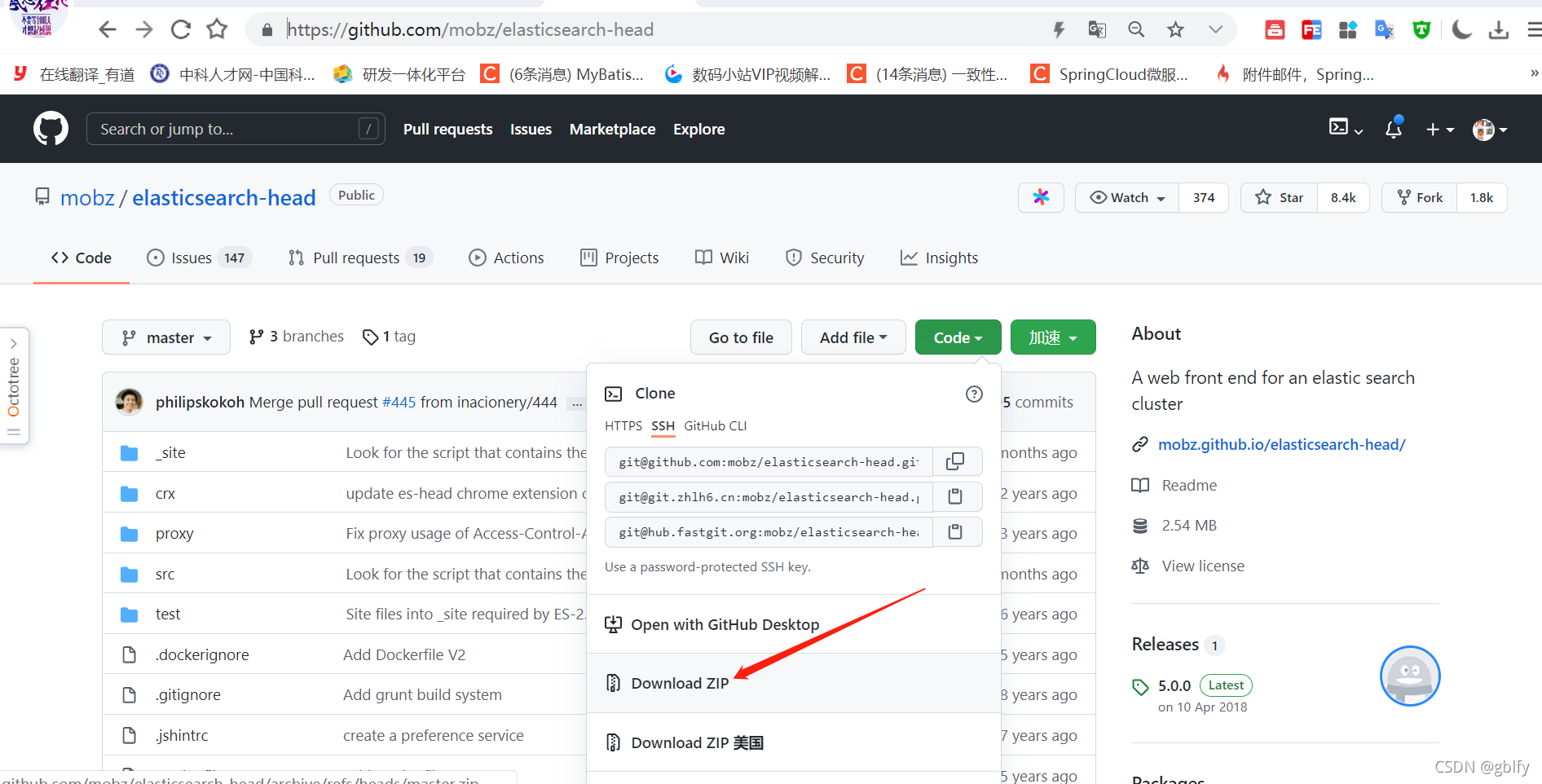The width and height of the screenshot is (1542, 784).
Task: Copy the git@github.com SSH URL
Action: point(955,461)
